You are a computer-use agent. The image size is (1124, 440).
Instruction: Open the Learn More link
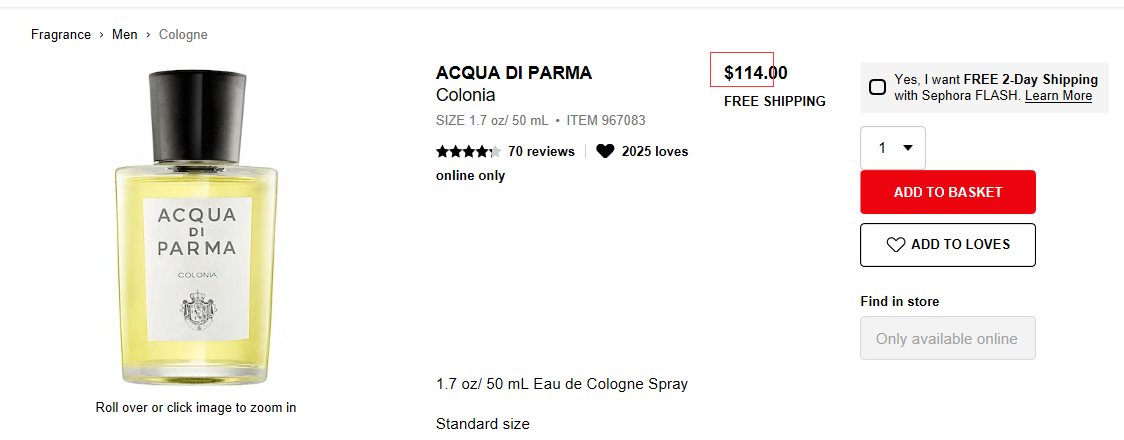(x=1058, y=96)
